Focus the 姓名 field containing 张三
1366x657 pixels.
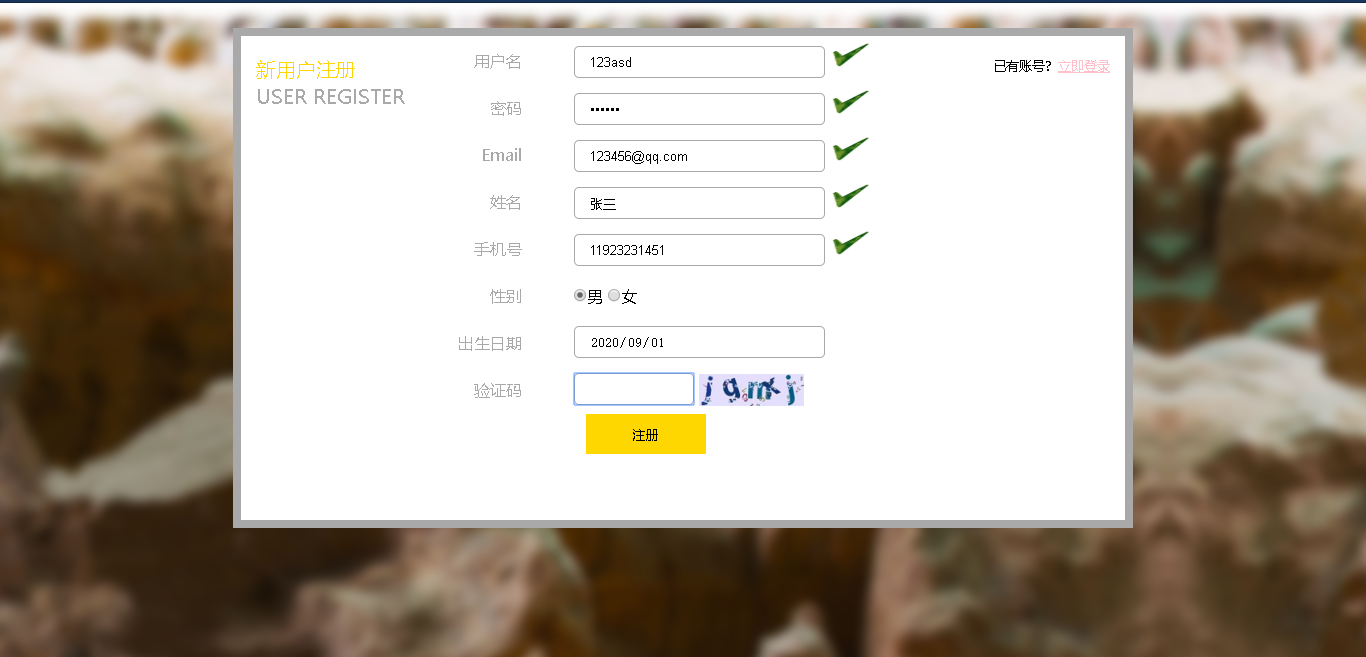[x=699, y=203]
